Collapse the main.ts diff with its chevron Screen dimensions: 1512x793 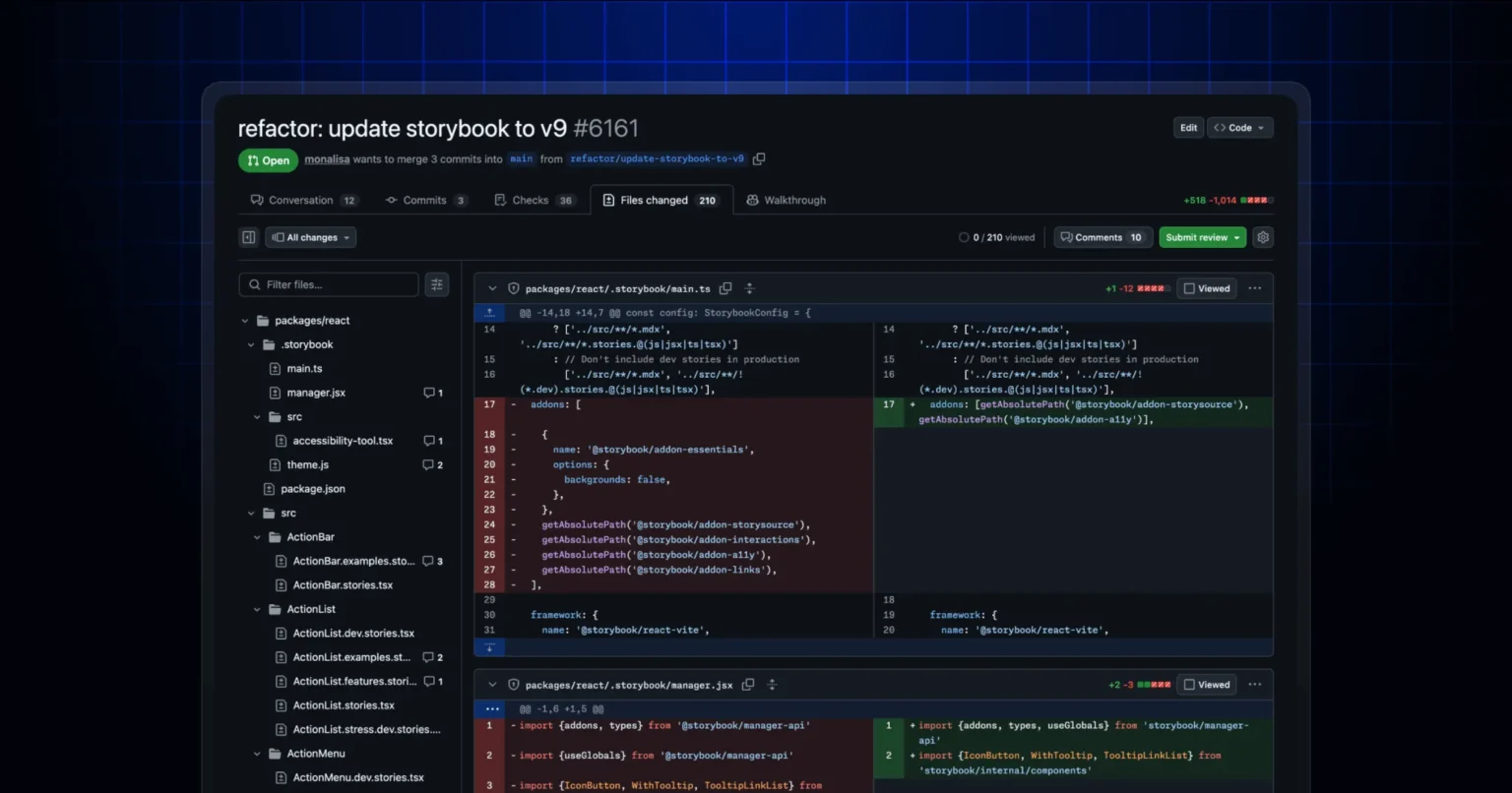pos(491,287)
